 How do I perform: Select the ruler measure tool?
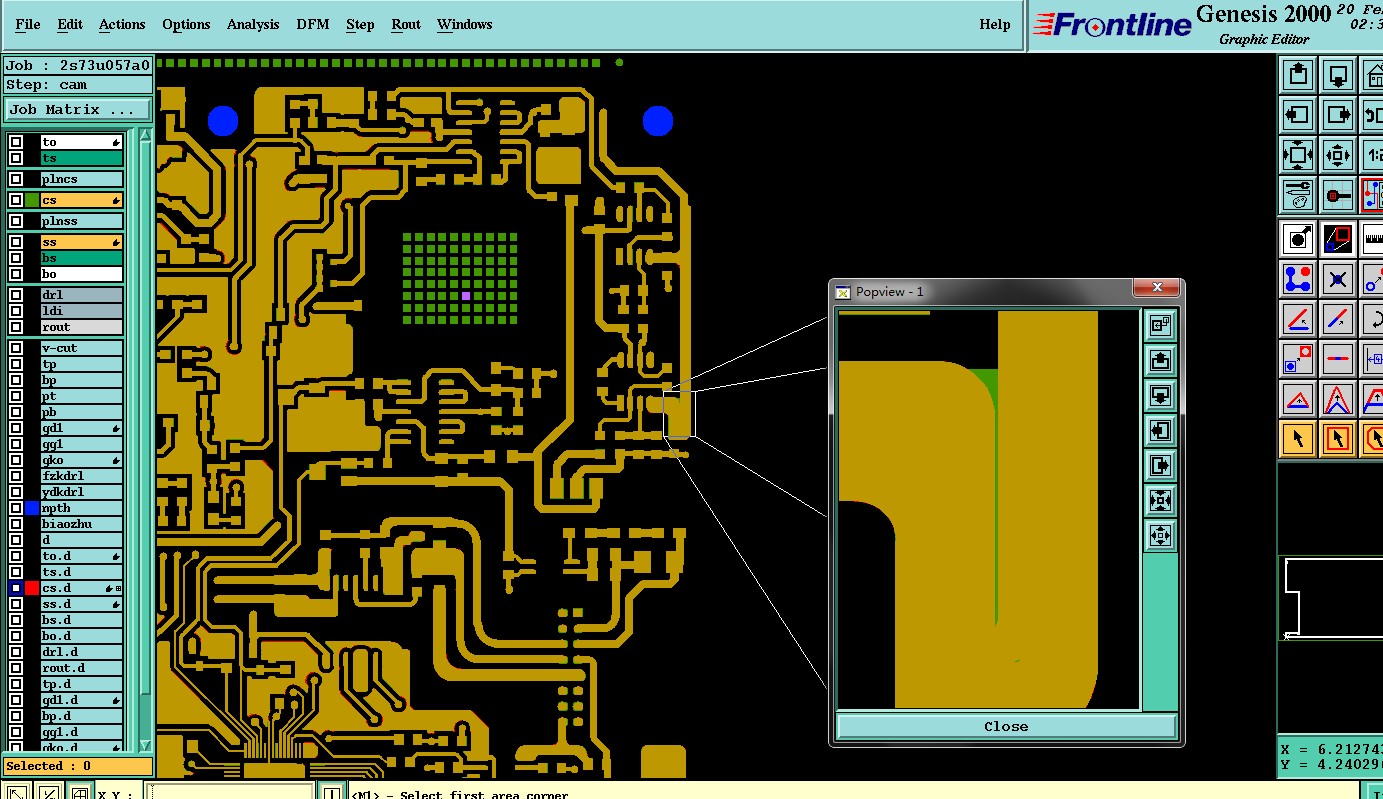click(1373, 238)
